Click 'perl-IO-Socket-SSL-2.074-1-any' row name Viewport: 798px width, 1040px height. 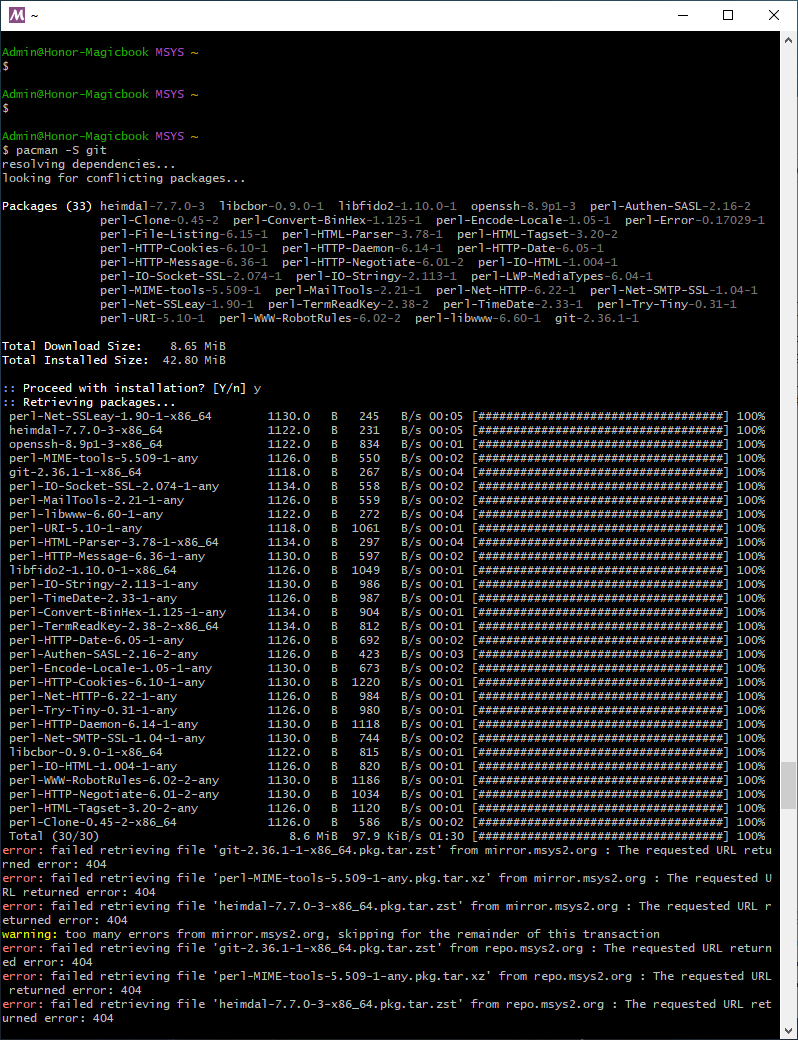pos(113,486)
